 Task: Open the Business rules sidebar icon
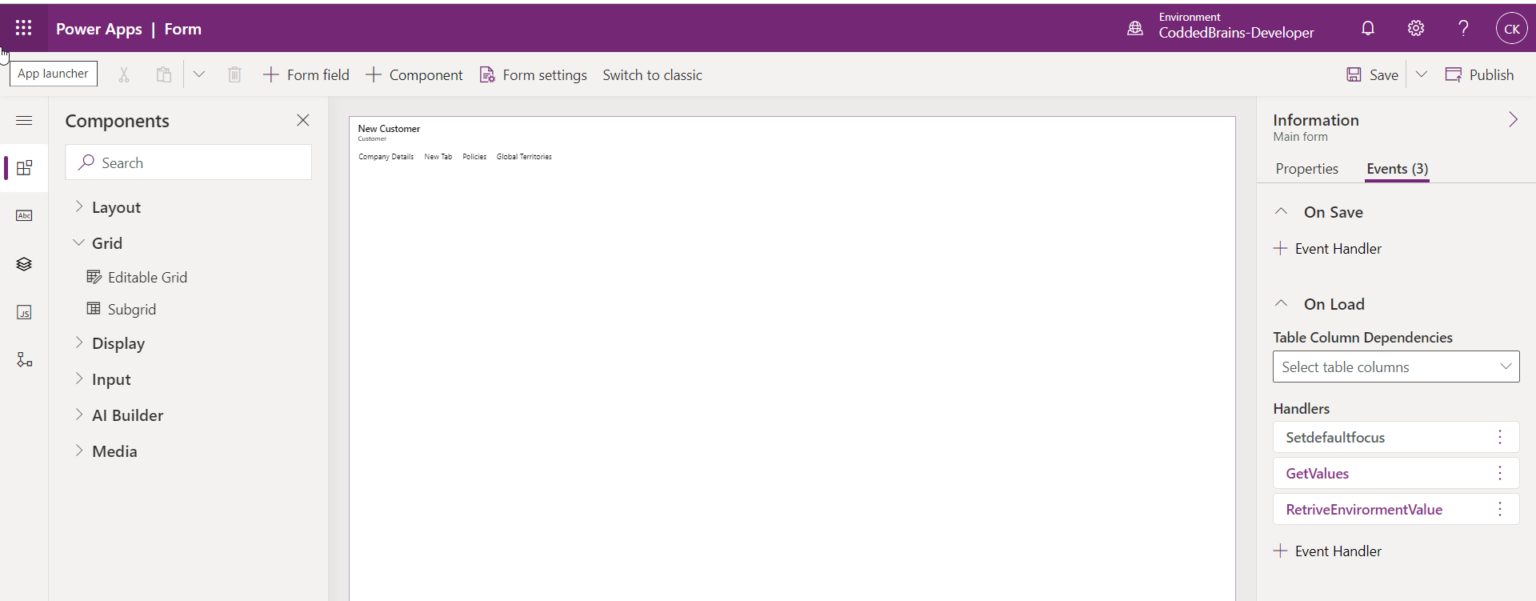click(x=24, y=360)
